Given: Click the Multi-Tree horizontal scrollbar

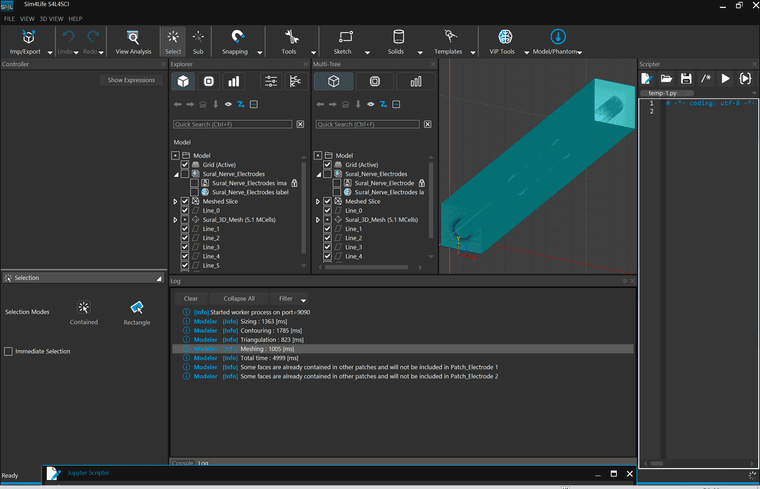Looking at the screenshot, I should tap(366, 267).
